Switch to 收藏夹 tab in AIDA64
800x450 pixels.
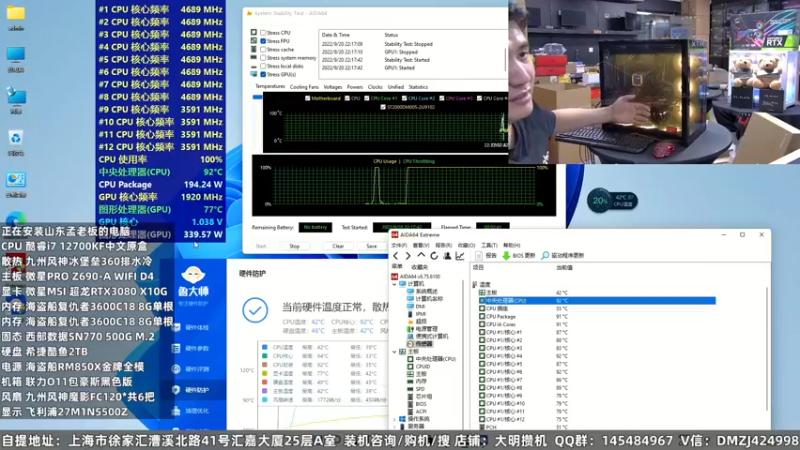[x=419, y=267]
